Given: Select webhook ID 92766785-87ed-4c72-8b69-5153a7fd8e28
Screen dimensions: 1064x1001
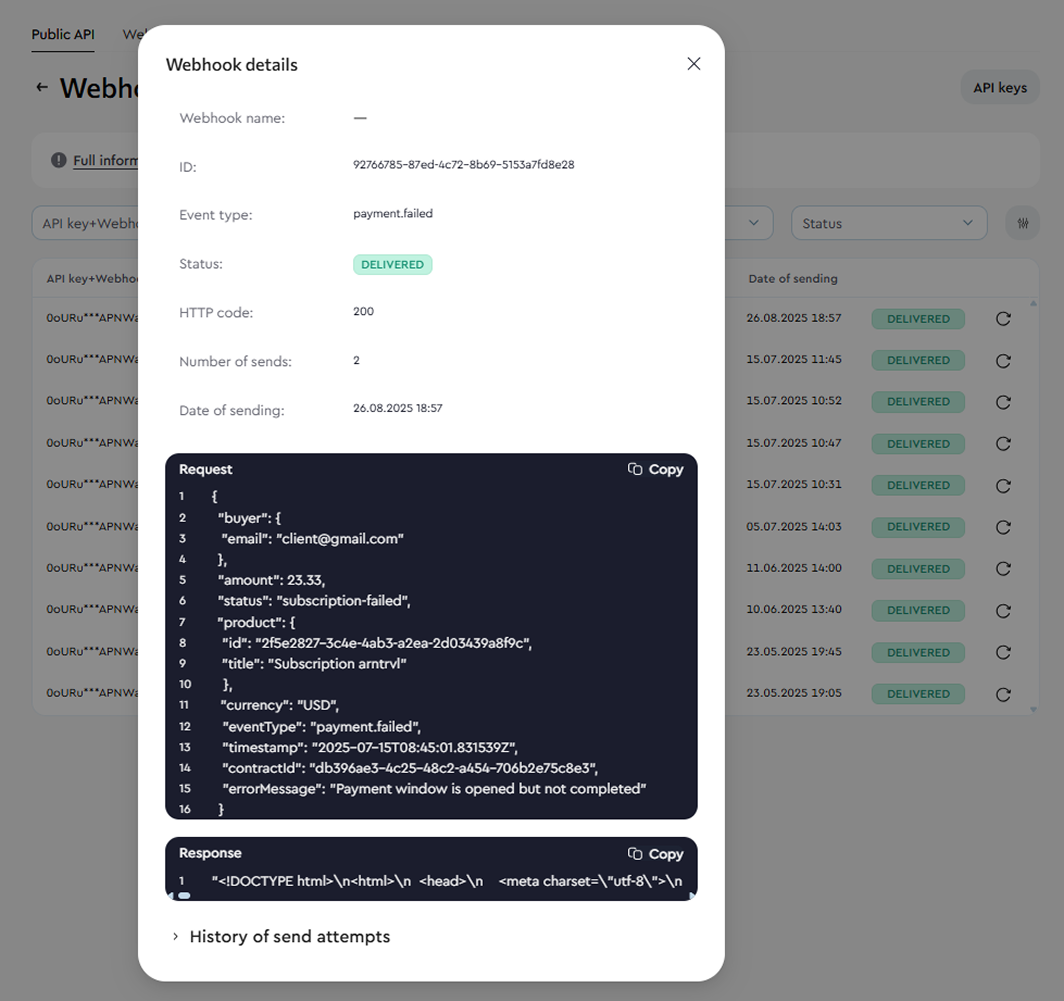Looking at the screenshot, I should click(x=463, y=165).
